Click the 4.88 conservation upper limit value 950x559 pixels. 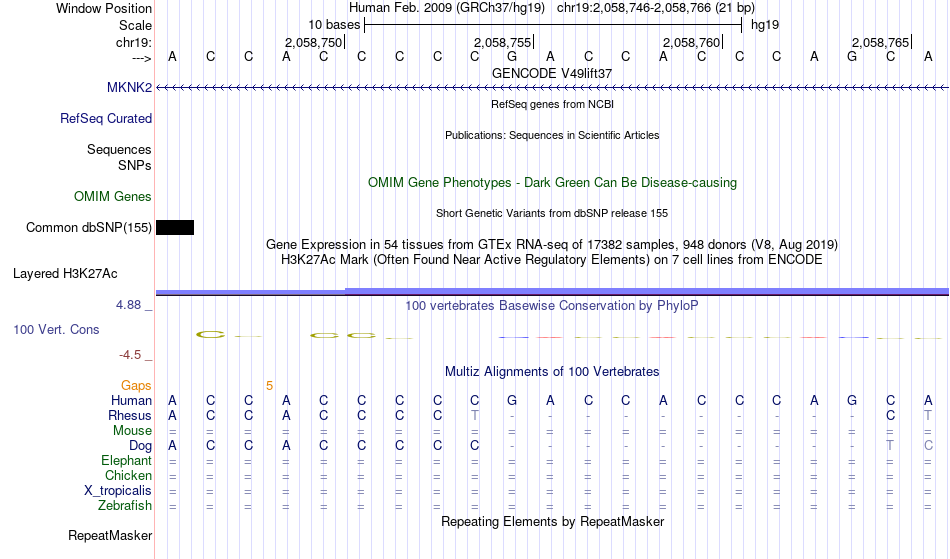(129, 305)
